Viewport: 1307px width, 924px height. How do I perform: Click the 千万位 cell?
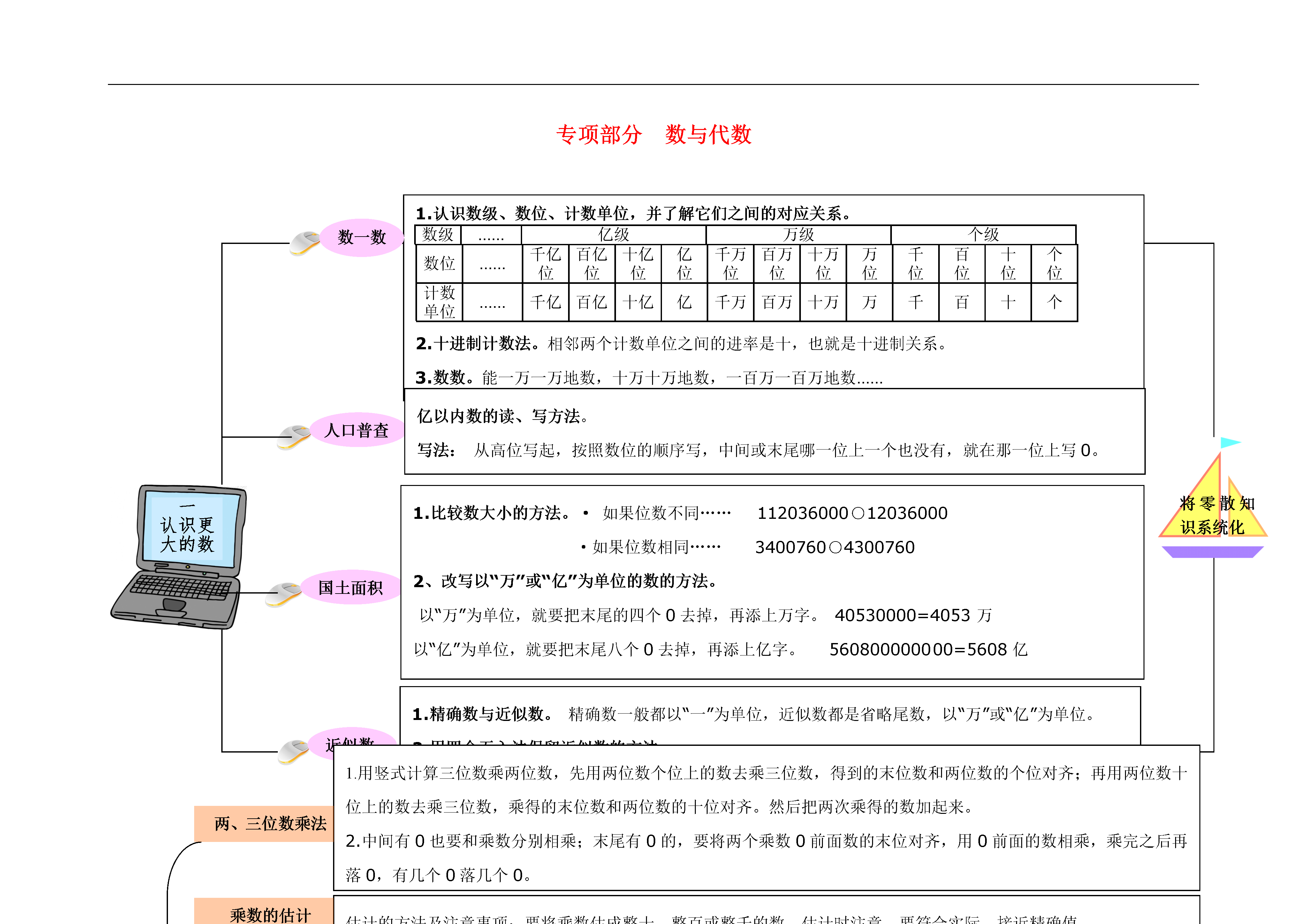click(731, 264)
